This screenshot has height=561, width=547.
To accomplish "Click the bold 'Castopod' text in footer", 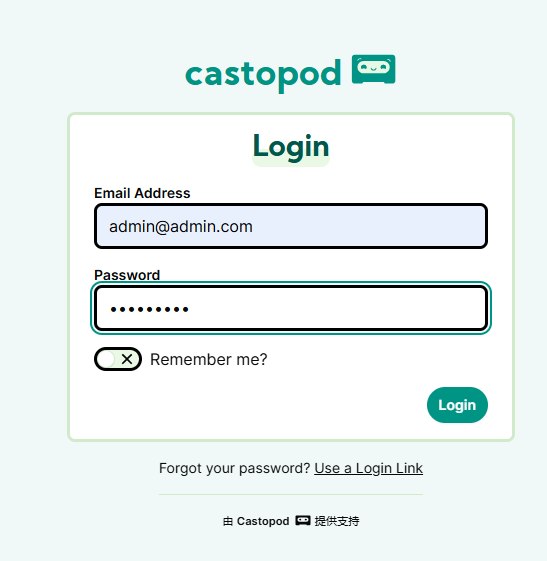I will click(263, 521).
